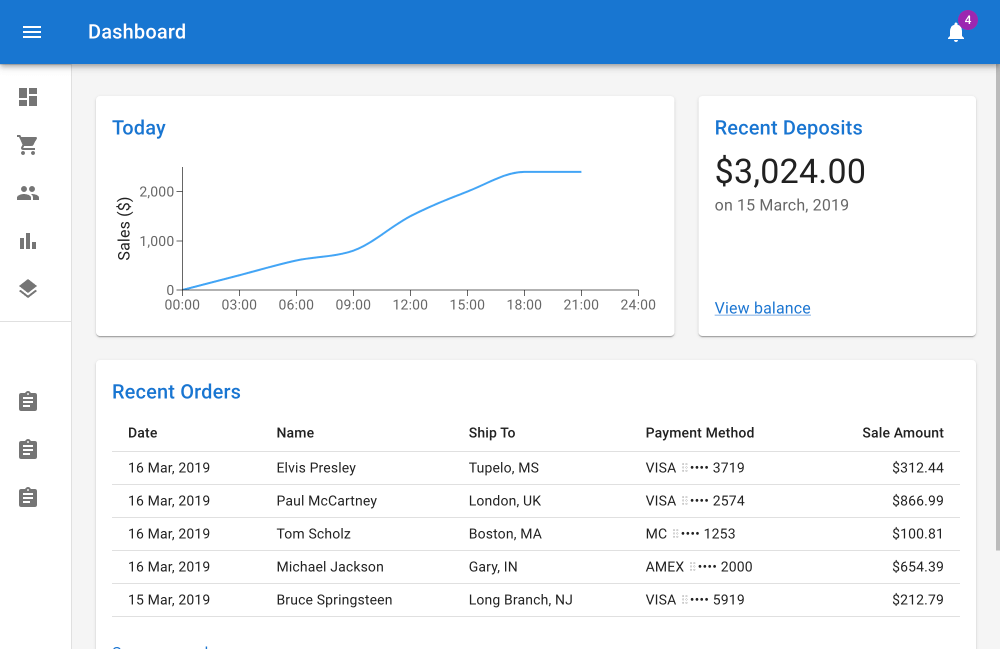Open the notifications bell
Viewport: 1000px width, 649px height.
(x=956, y=32)
